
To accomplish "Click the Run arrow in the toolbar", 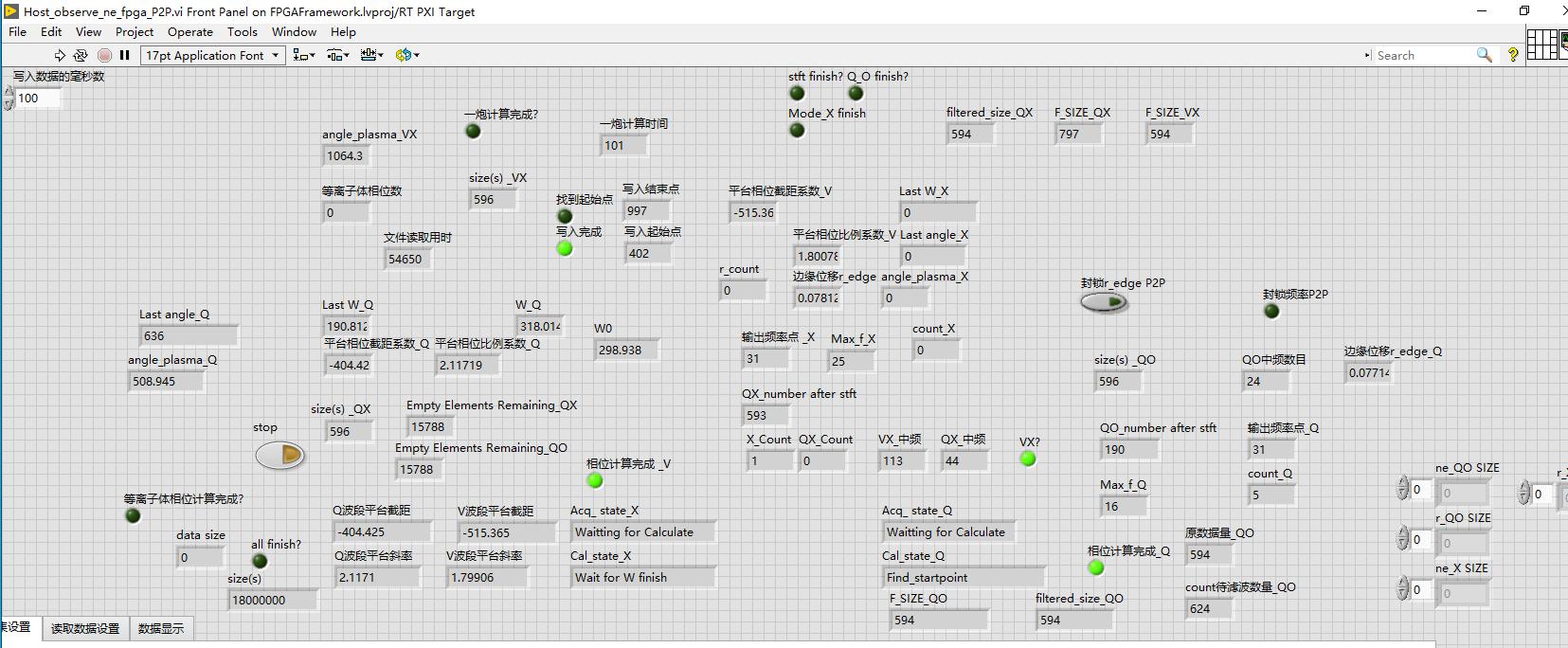I will tap(60, 56).
